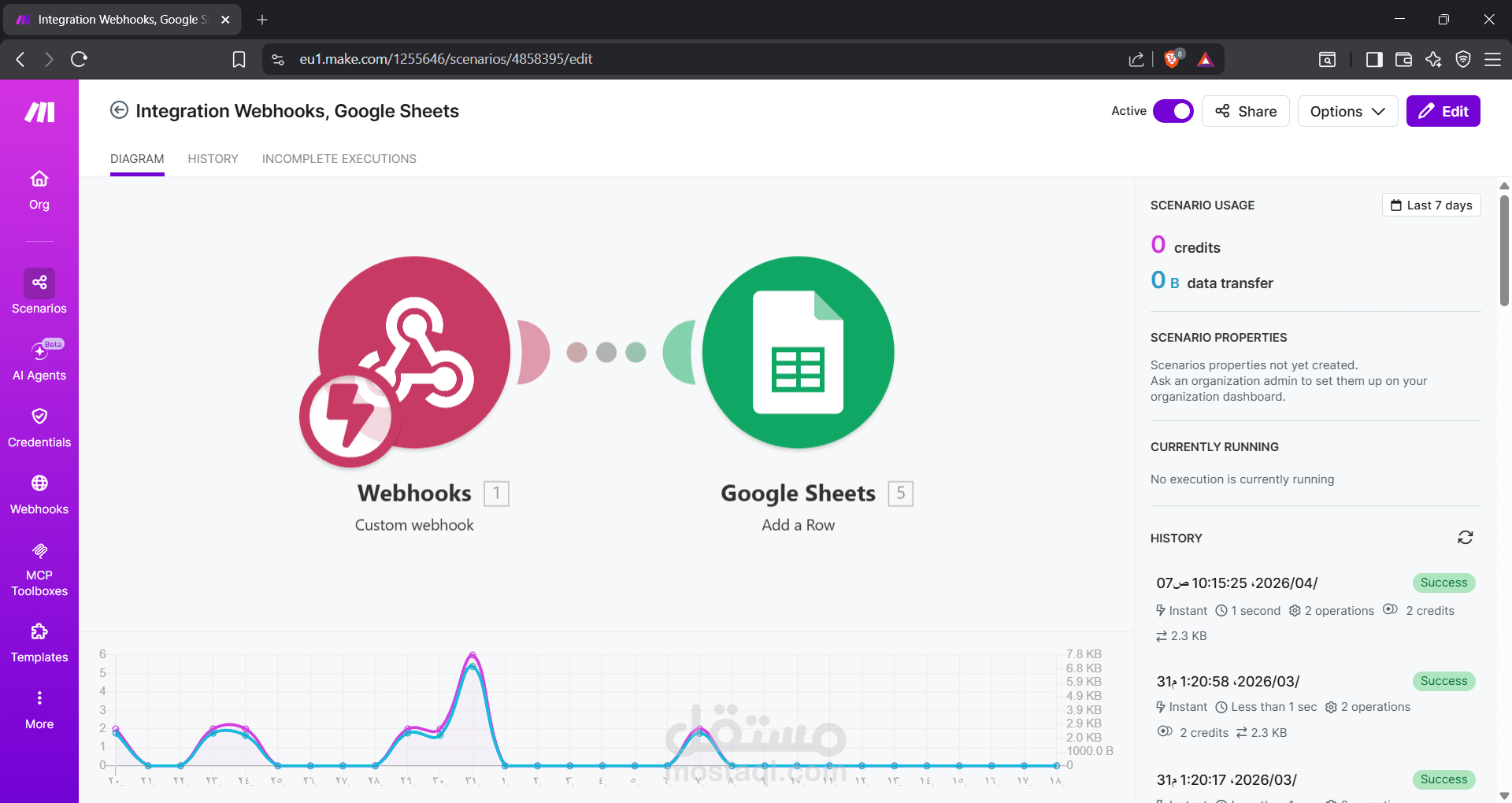
Task: Click the Google Sheets module number 5 badge
Action: pos(900,494)
